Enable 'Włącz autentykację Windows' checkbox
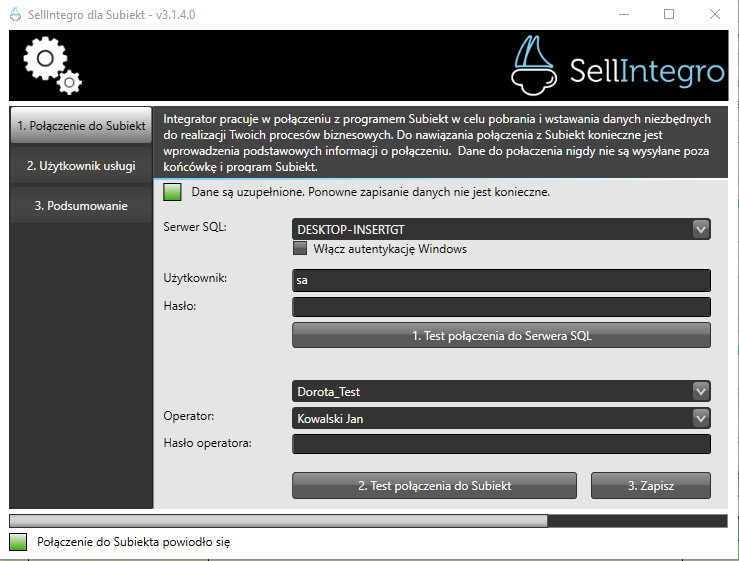 click(x=300, y=248)
